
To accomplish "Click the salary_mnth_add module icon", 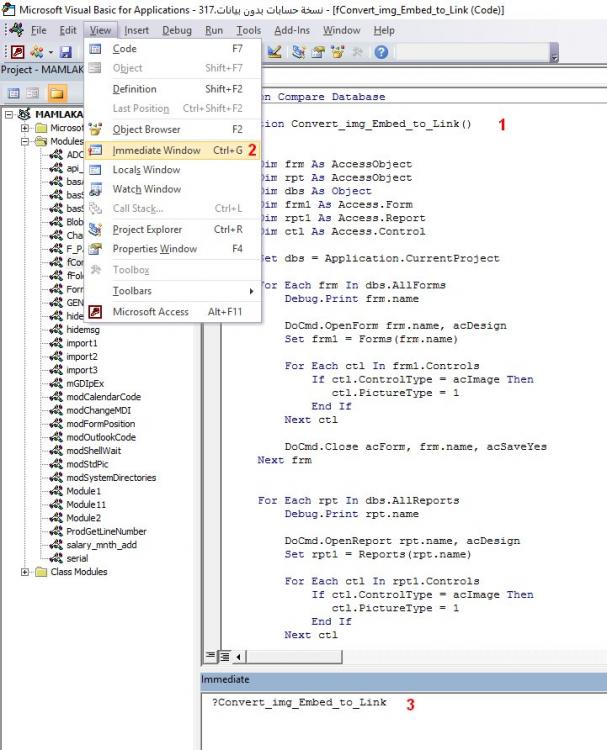I will pos(56,545).
